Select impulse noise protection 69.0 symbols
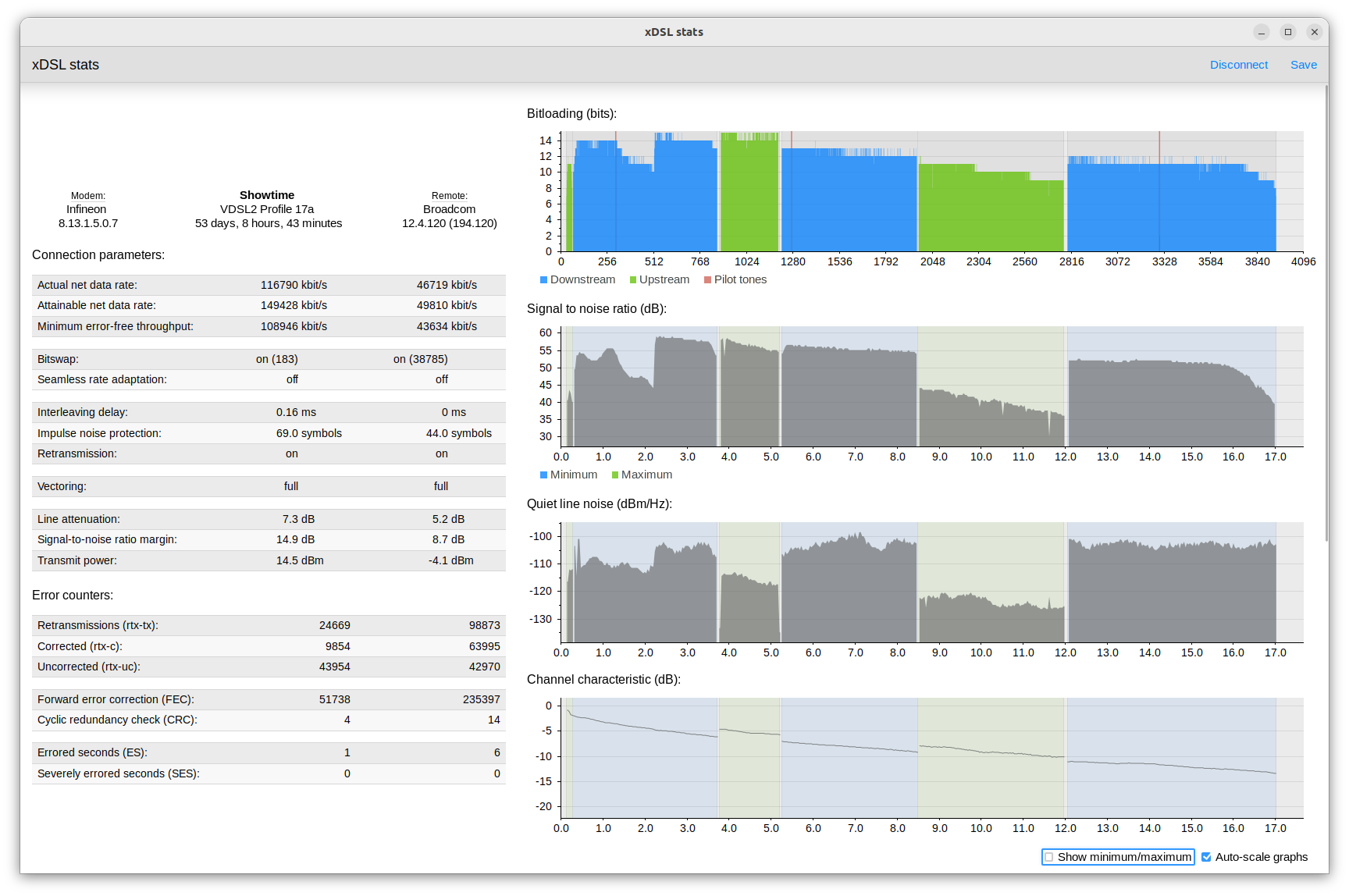Viewport: 1349px width, 896px height. 309,433
